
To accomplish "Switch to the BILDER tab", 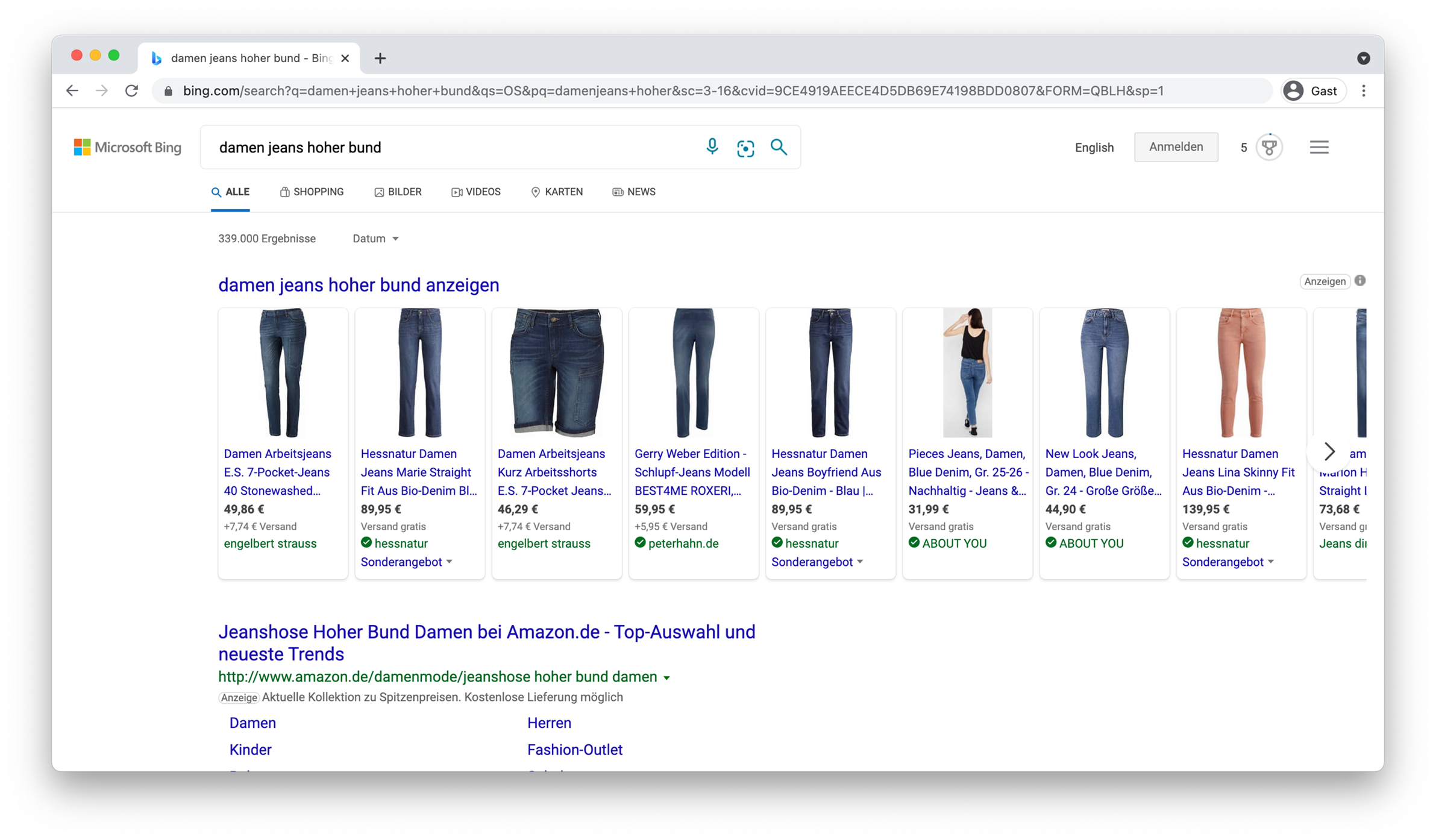I will [398, 192].
